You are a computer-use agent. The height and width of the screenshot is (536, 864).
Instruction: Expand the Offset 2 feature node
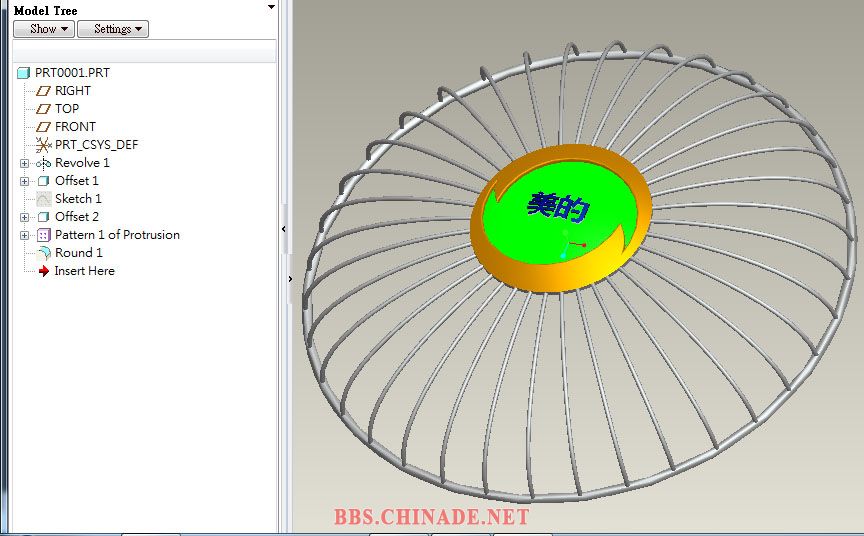[x=24, y=217]
